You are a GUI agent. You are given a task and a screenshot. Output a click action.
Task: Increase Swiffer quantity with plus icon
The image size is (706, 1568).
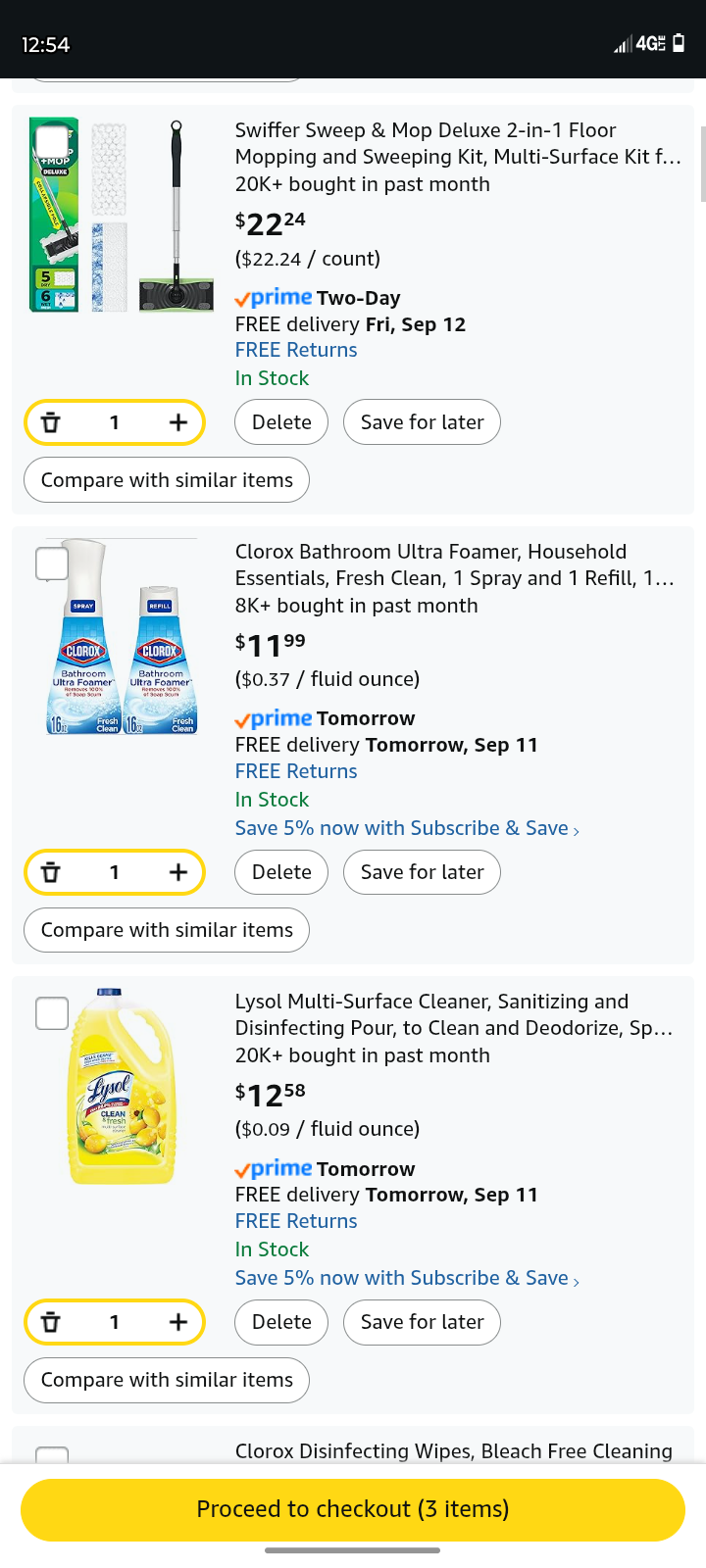tap(177, 422)
